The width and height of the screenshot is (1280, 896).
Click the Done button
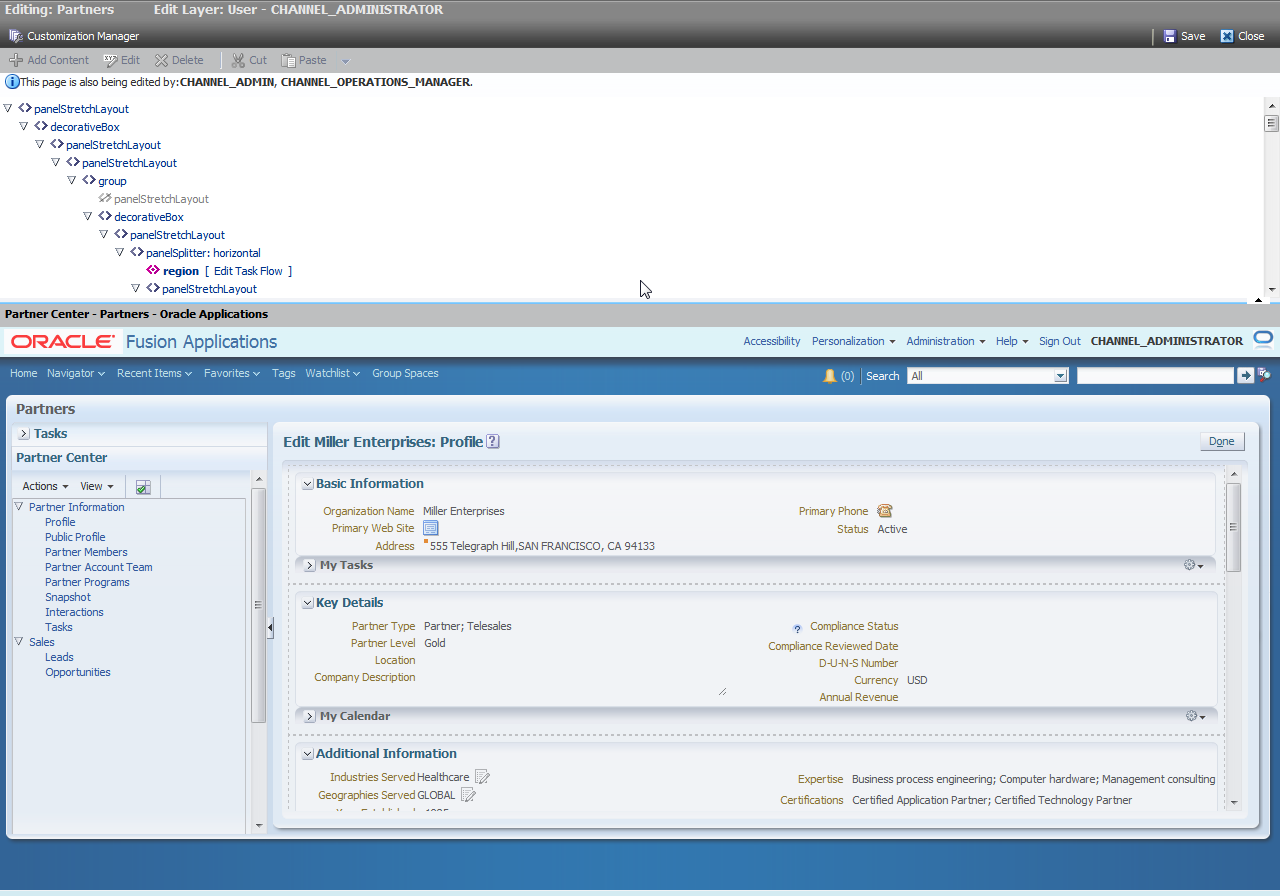(x=1221, y=441)
